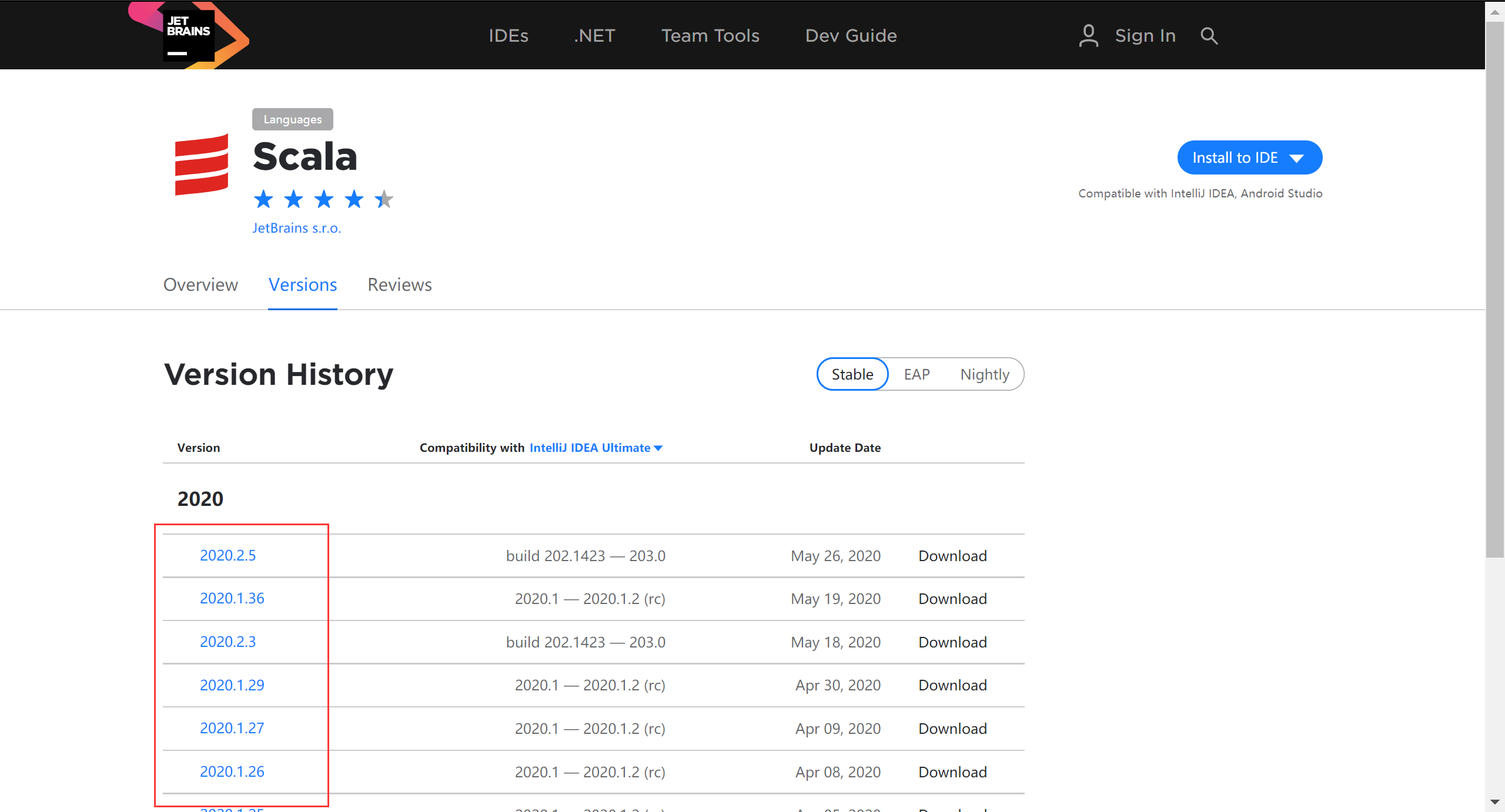Open the search panel
The height and width of the screenshot is (812, 1505).
[1209, 35]
